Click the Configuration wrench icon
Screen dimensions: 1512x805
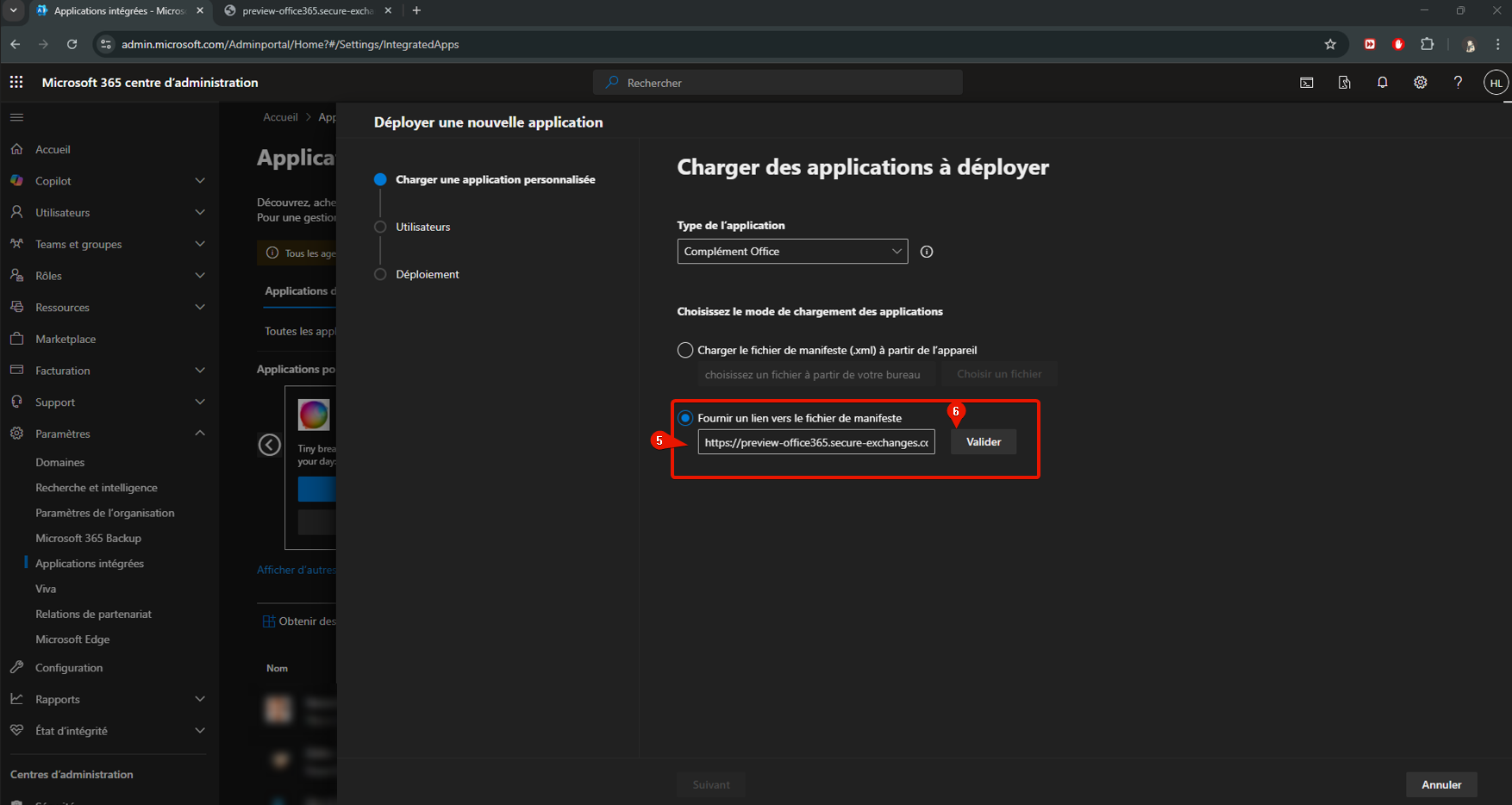point(16,668)
